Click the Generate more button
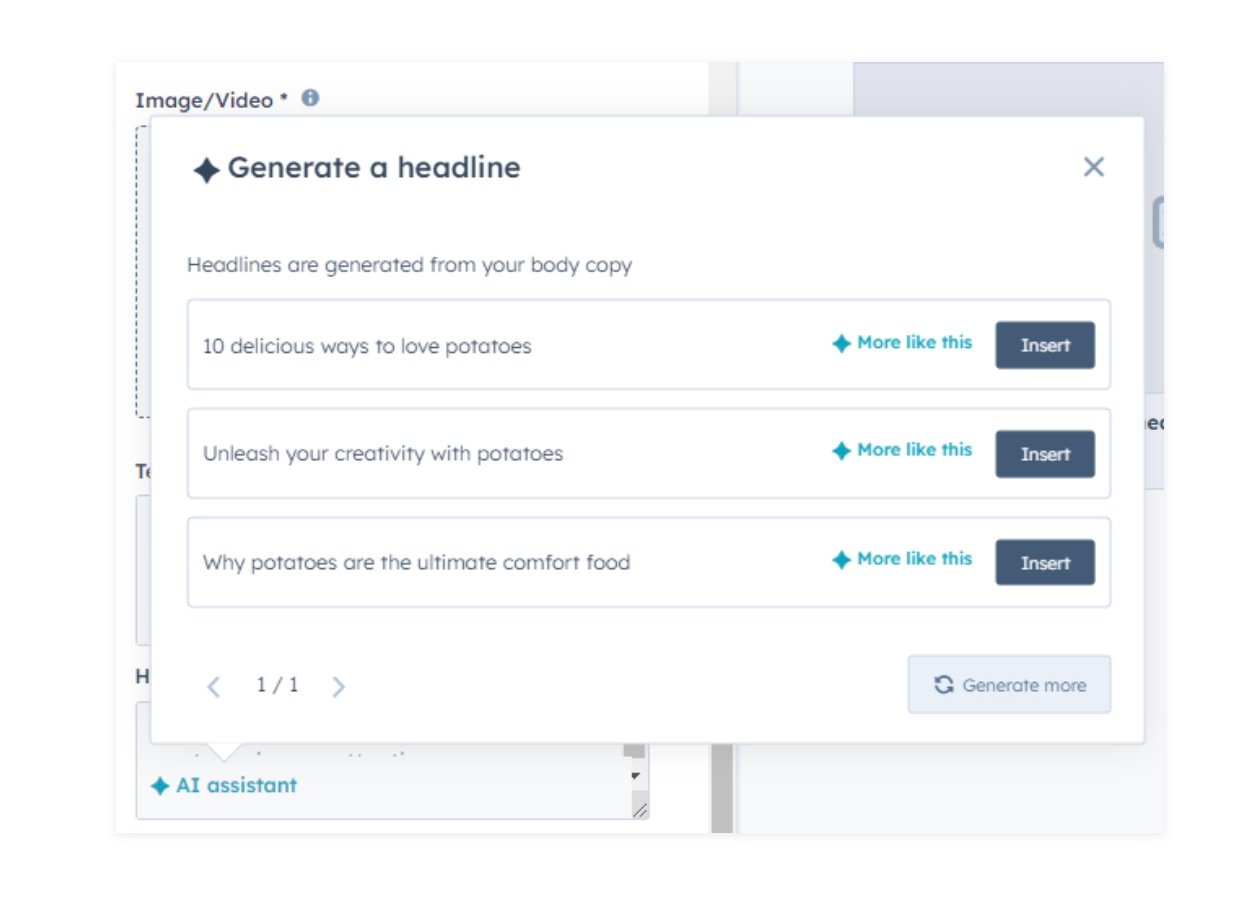The image size is (1240, 918). tap(1009, 684)
